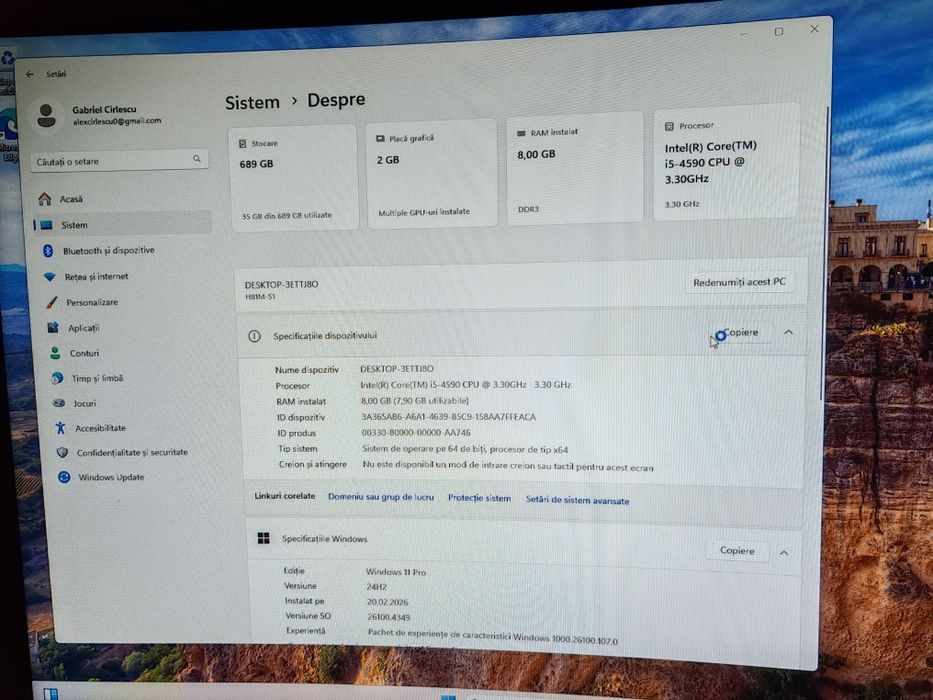933x700 pixels.
Task: Click the Windows 11 Pro edition text
Action: [x=396, y=571]
